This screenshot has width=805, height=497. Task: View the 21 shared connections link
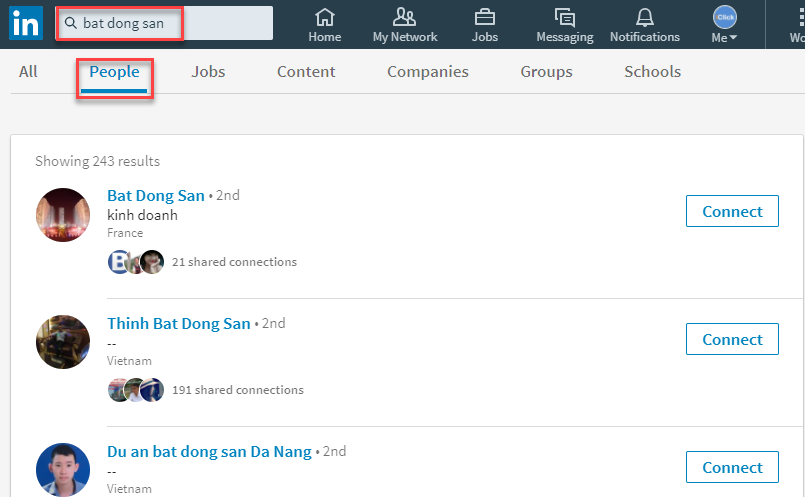234,262
